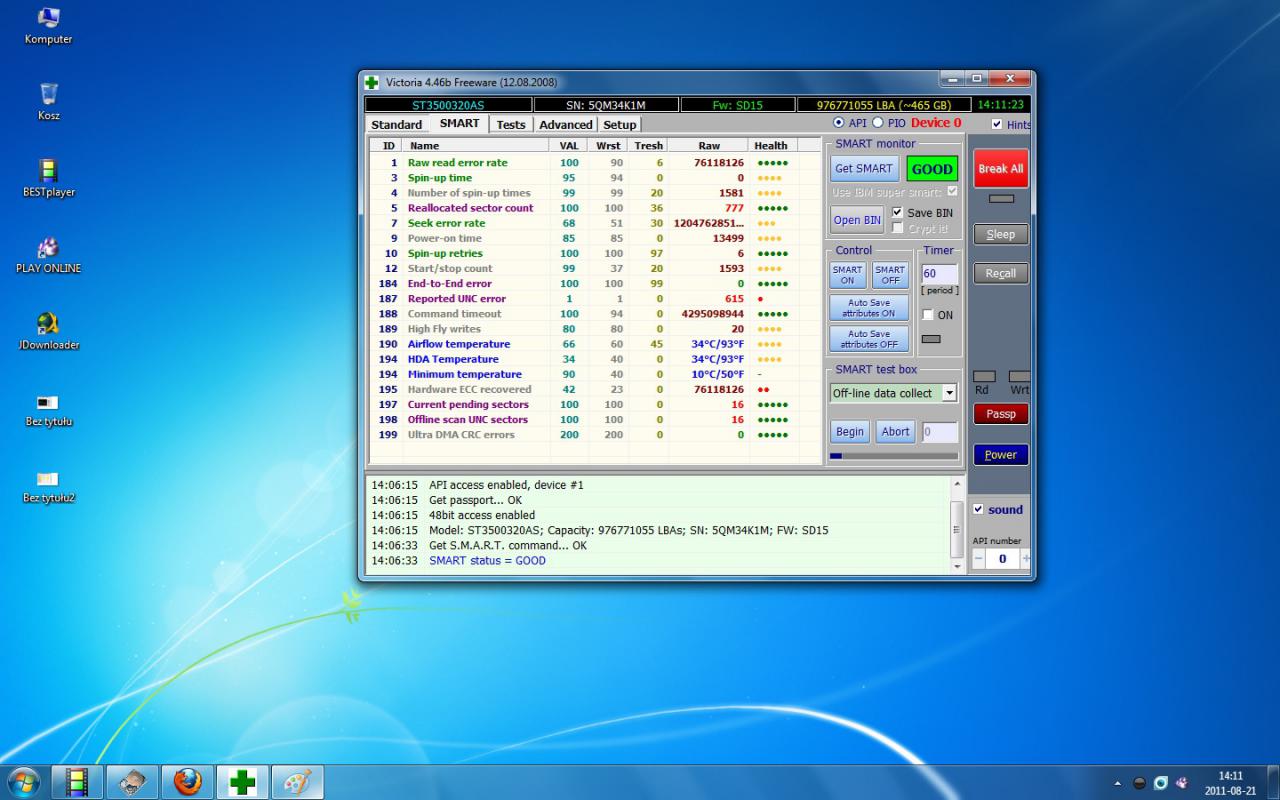Click Victoria green cross taskbar icon
The height and width of the screenshot is (800, 1280).
tap(242, 781)
